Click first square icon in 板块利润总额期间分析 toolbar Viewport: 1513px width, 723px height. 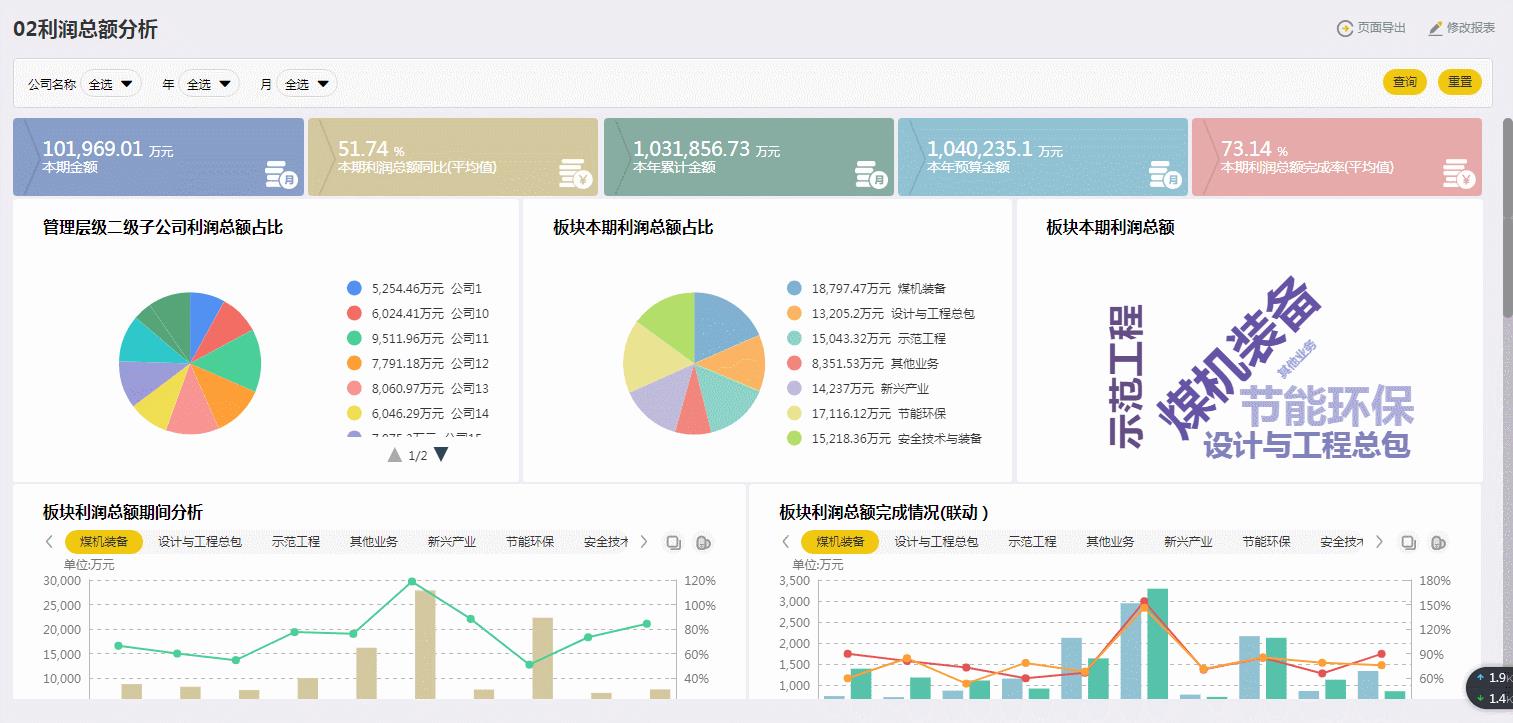click(x=674, y=542)
